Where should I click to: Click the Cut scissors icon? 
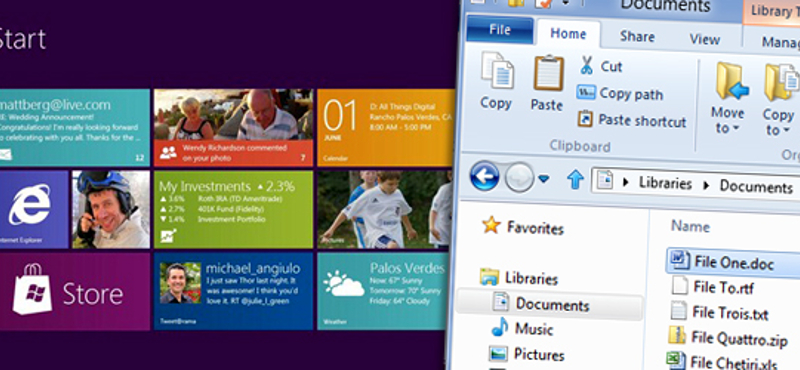click(x=587, y=66)
